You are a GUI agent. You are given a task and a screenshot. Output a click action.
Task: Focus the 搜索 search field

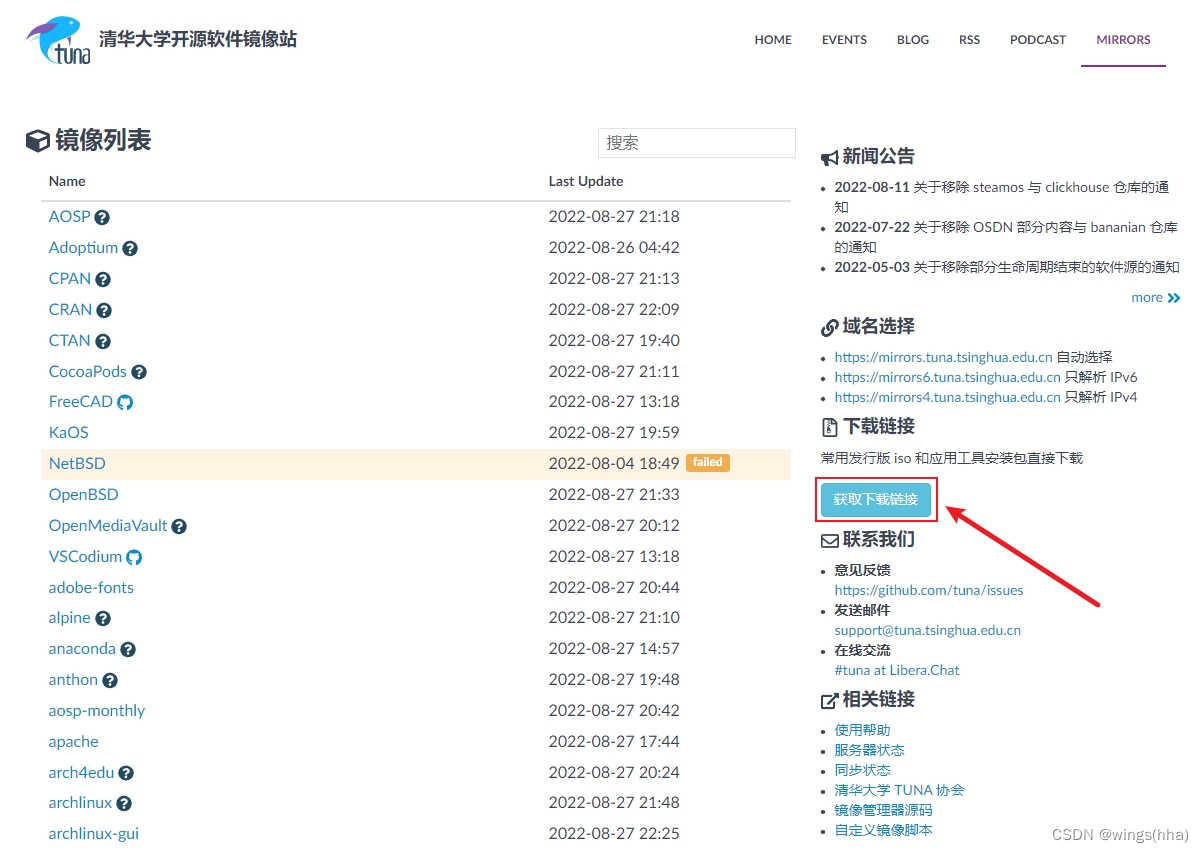(697, 143)
